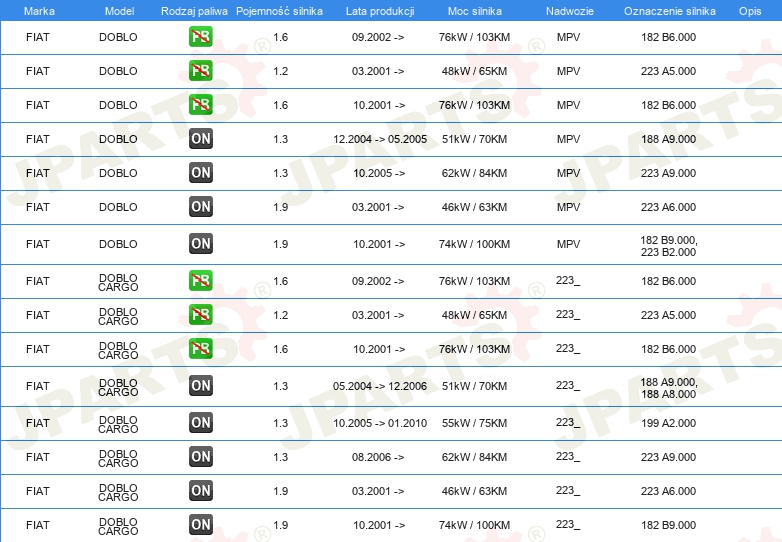Click the Nadwozie column header
Viewport: 782px width, 542px height.
pyautogui.click(x=570, y=11)
